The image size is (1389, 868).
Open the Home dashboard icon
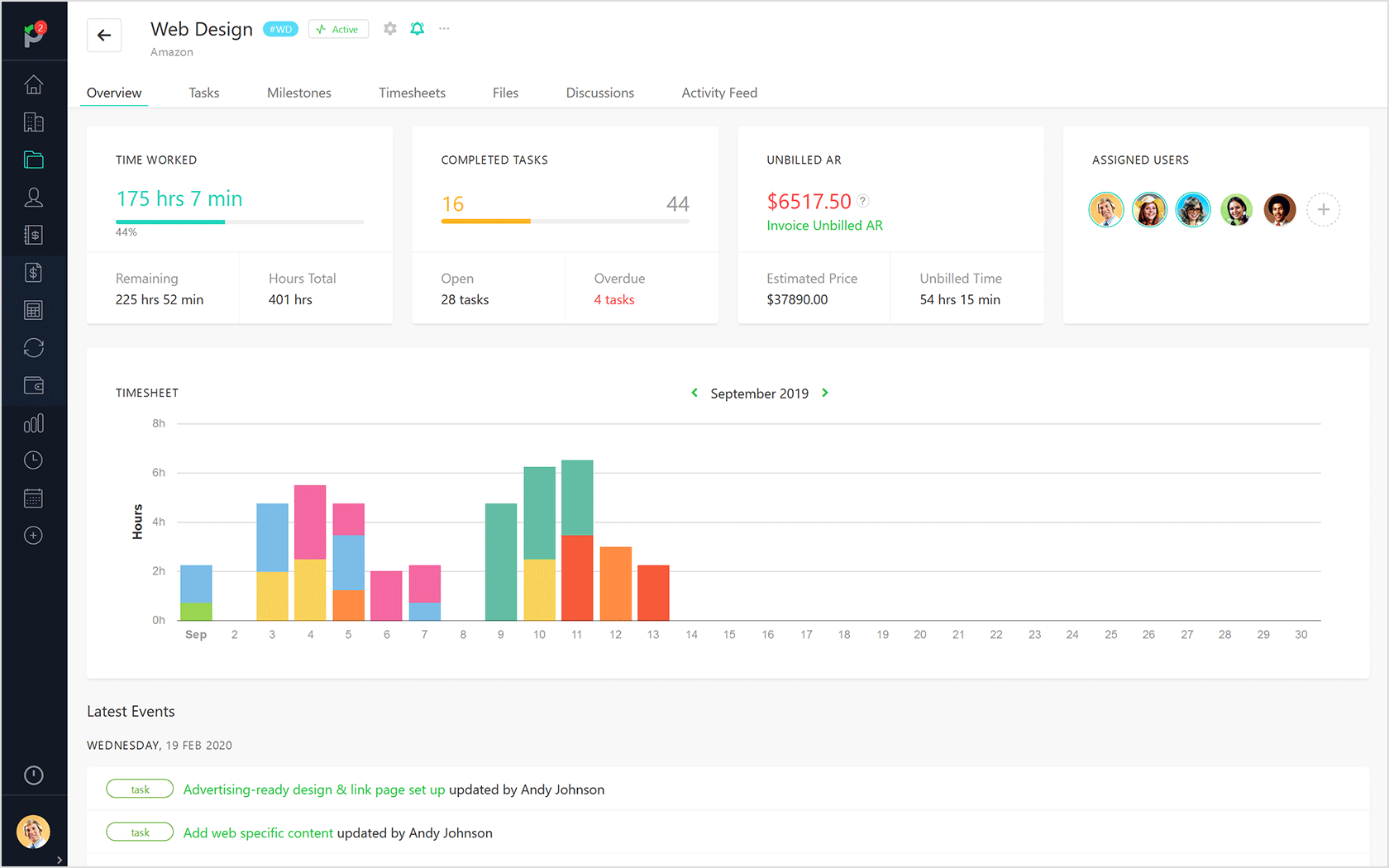[x=33, y=84]
